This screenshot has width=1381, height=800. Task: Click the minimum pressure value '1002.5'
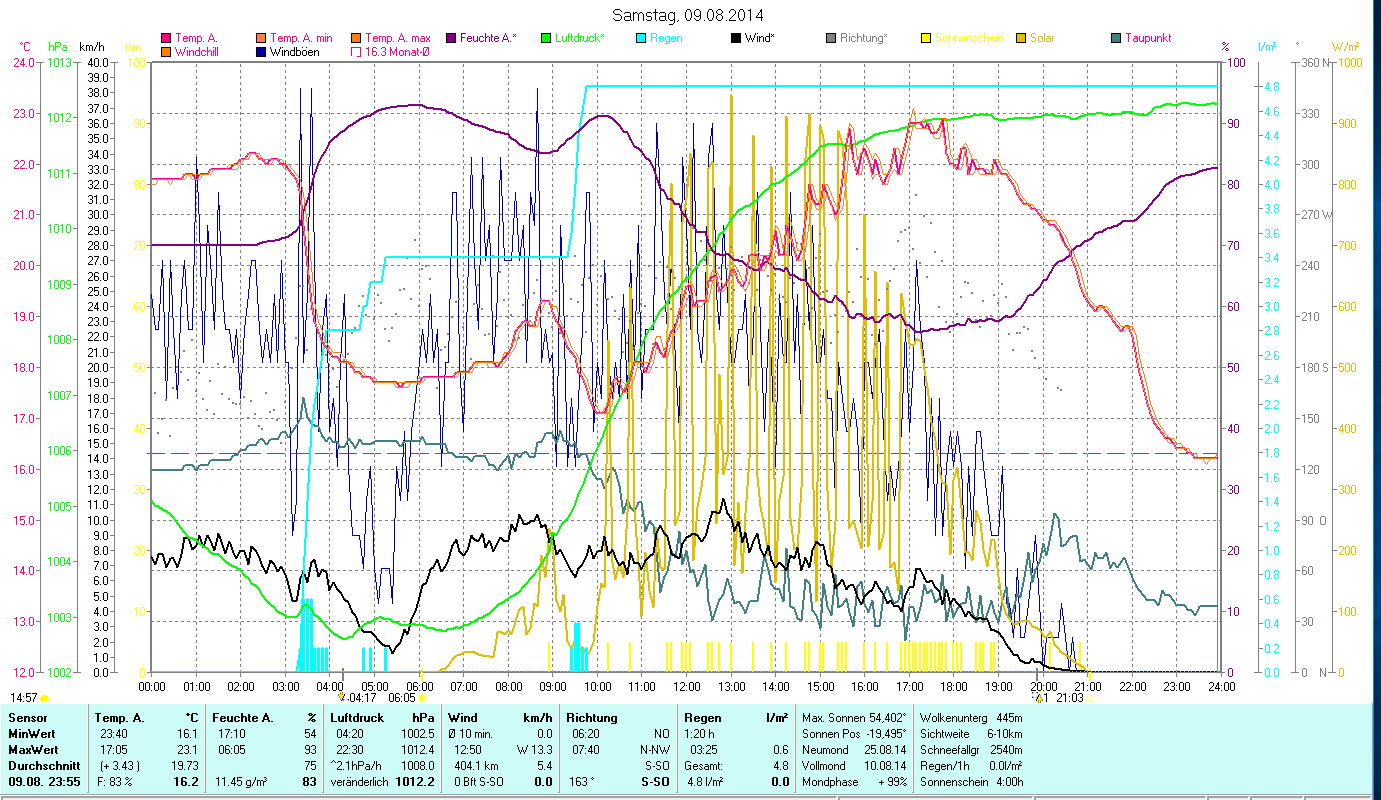[418, 734]
